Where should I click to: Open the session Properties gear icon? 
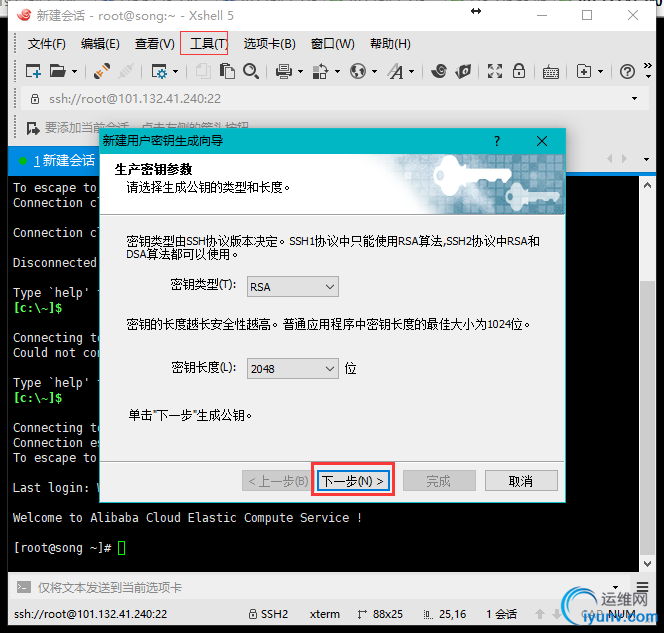click(159, 71)
